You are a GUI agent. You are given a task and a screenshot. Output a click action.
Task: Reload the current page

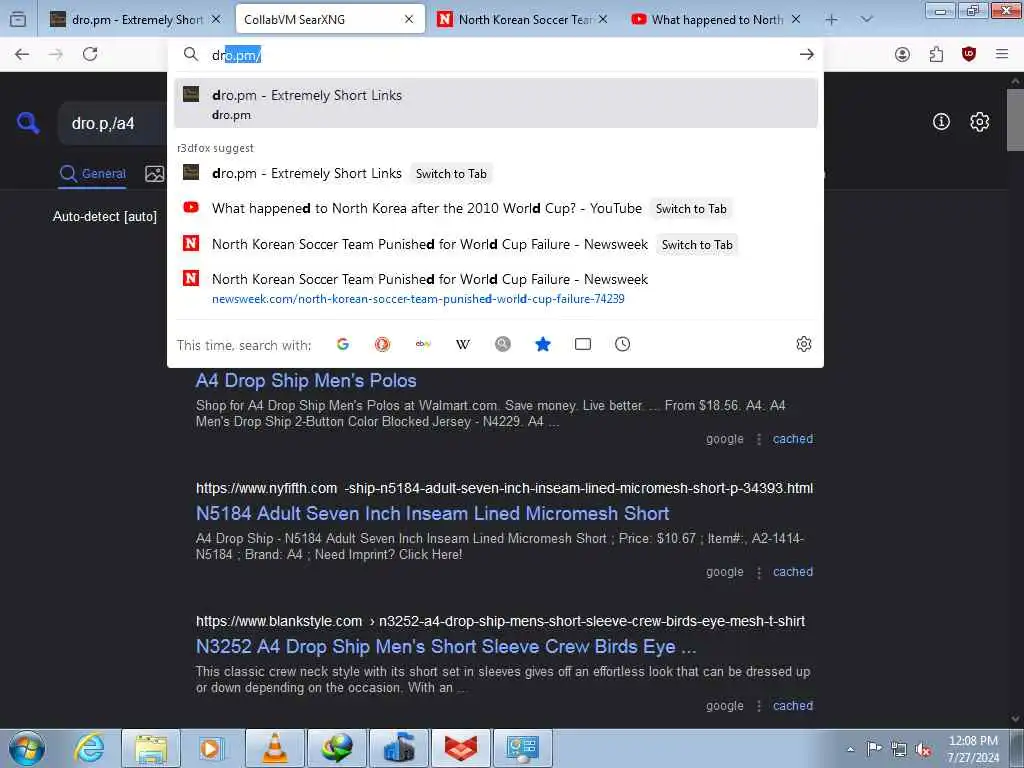pos(90,54)
